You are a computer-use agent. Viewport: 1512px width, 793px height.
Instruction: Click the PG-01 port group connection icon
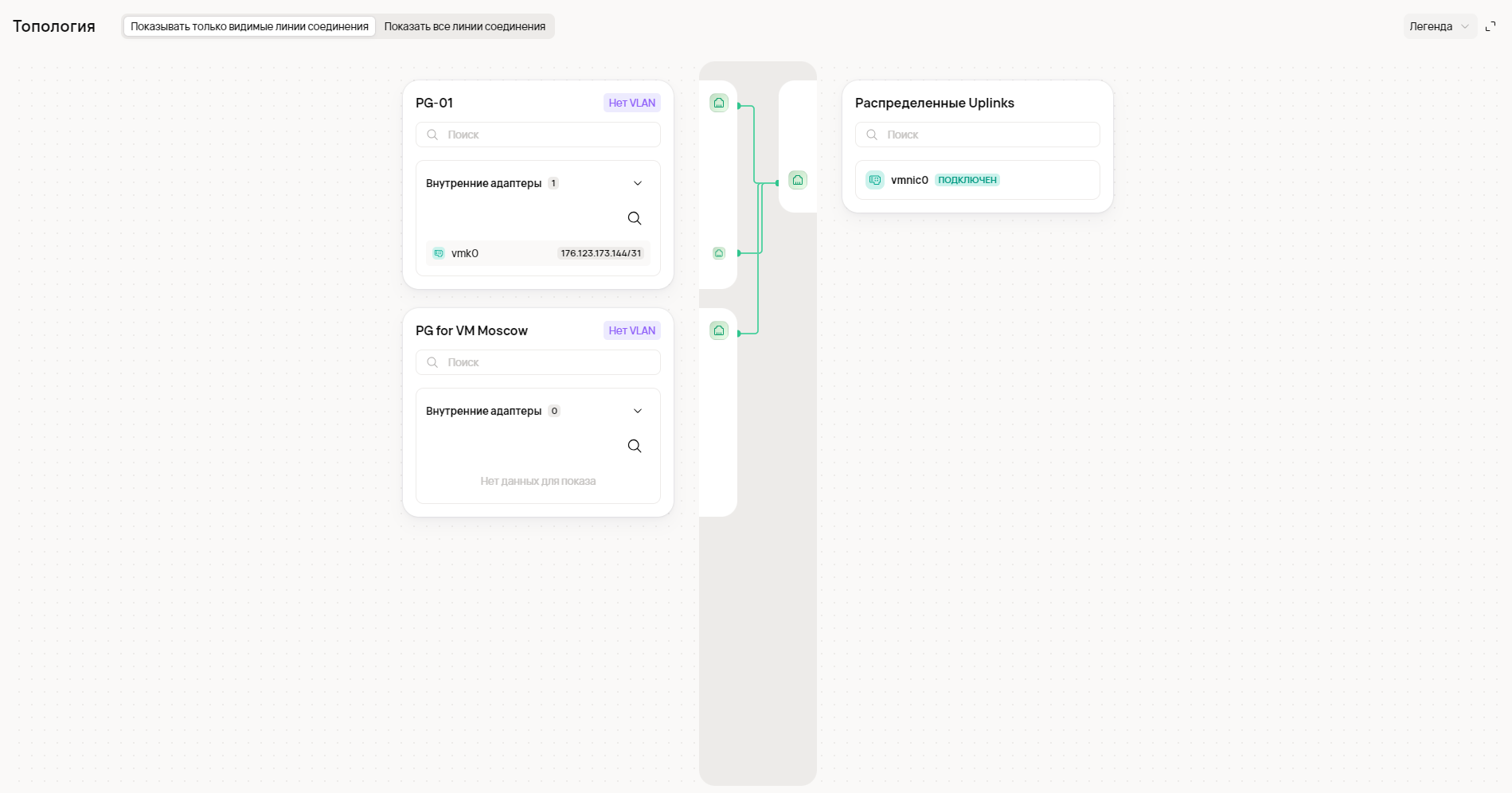719,103
